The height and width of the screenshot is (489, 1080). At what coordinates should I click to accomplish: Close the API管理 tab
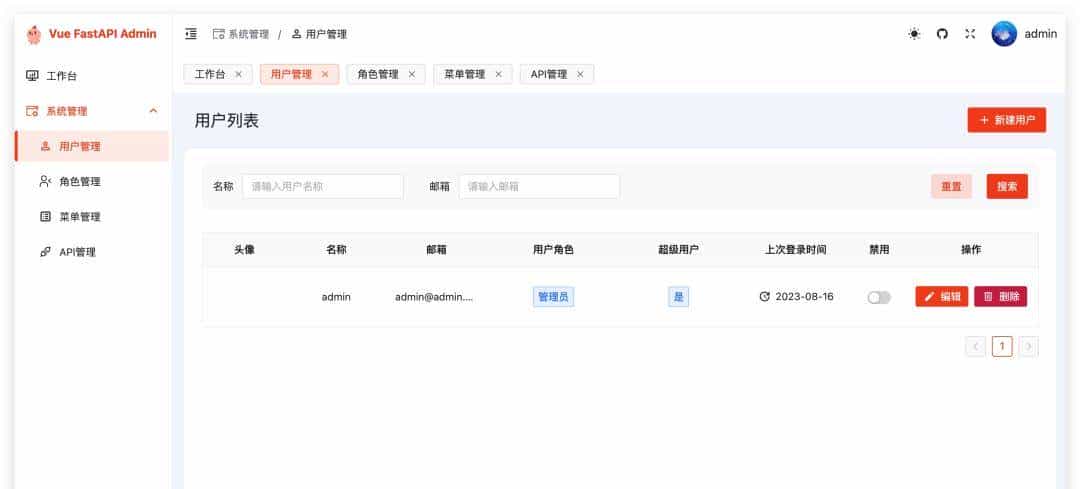(x=580, y=74)
